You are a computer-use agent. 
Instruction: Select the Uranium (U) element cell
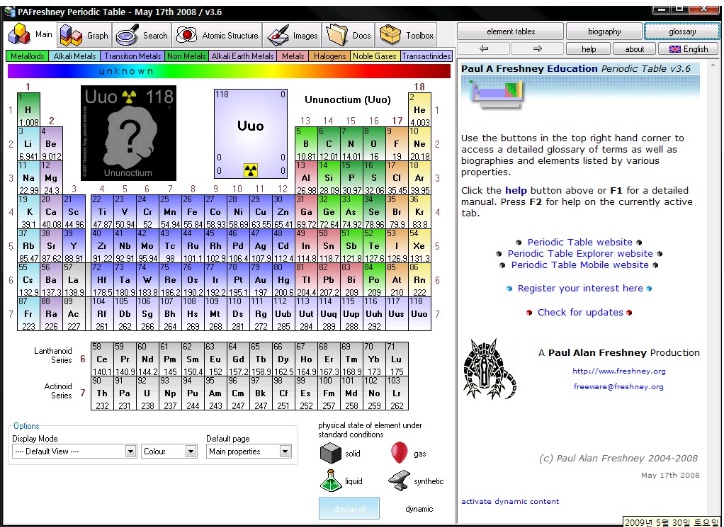pyautogui.click(x=147, y=393)
